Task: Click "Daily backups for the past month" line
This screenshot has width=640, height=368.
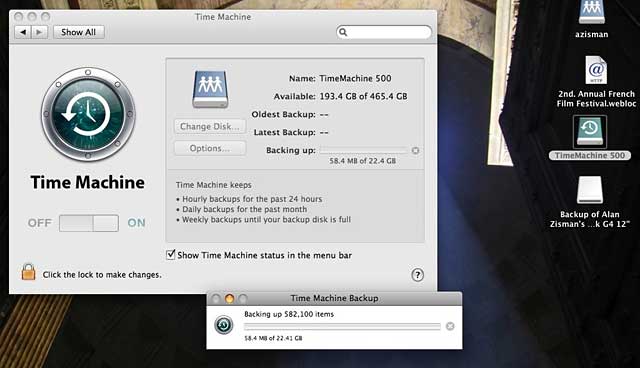Action: coord(244,209)
